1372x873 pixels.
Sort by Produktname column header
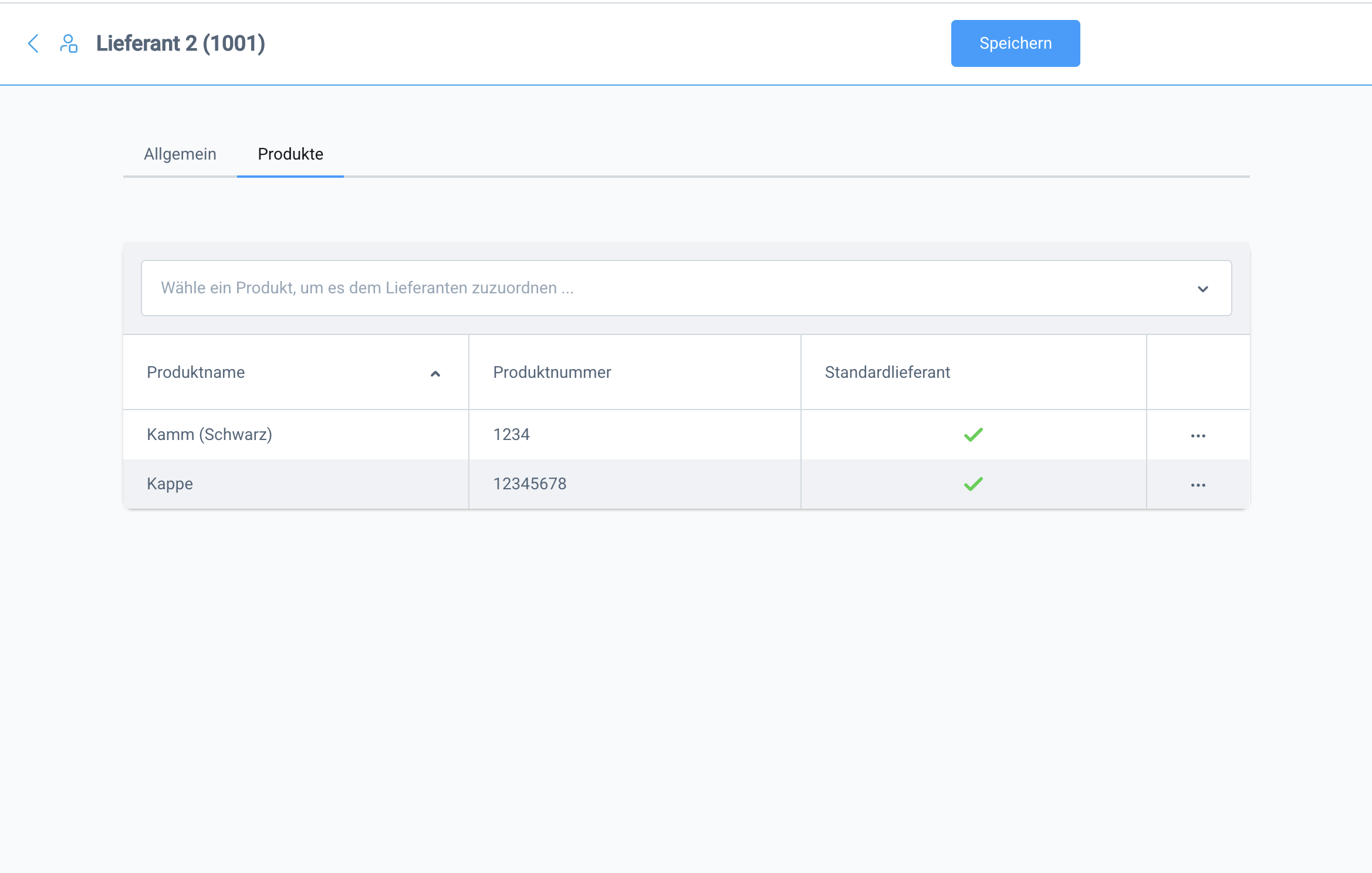tap(196, 372)
